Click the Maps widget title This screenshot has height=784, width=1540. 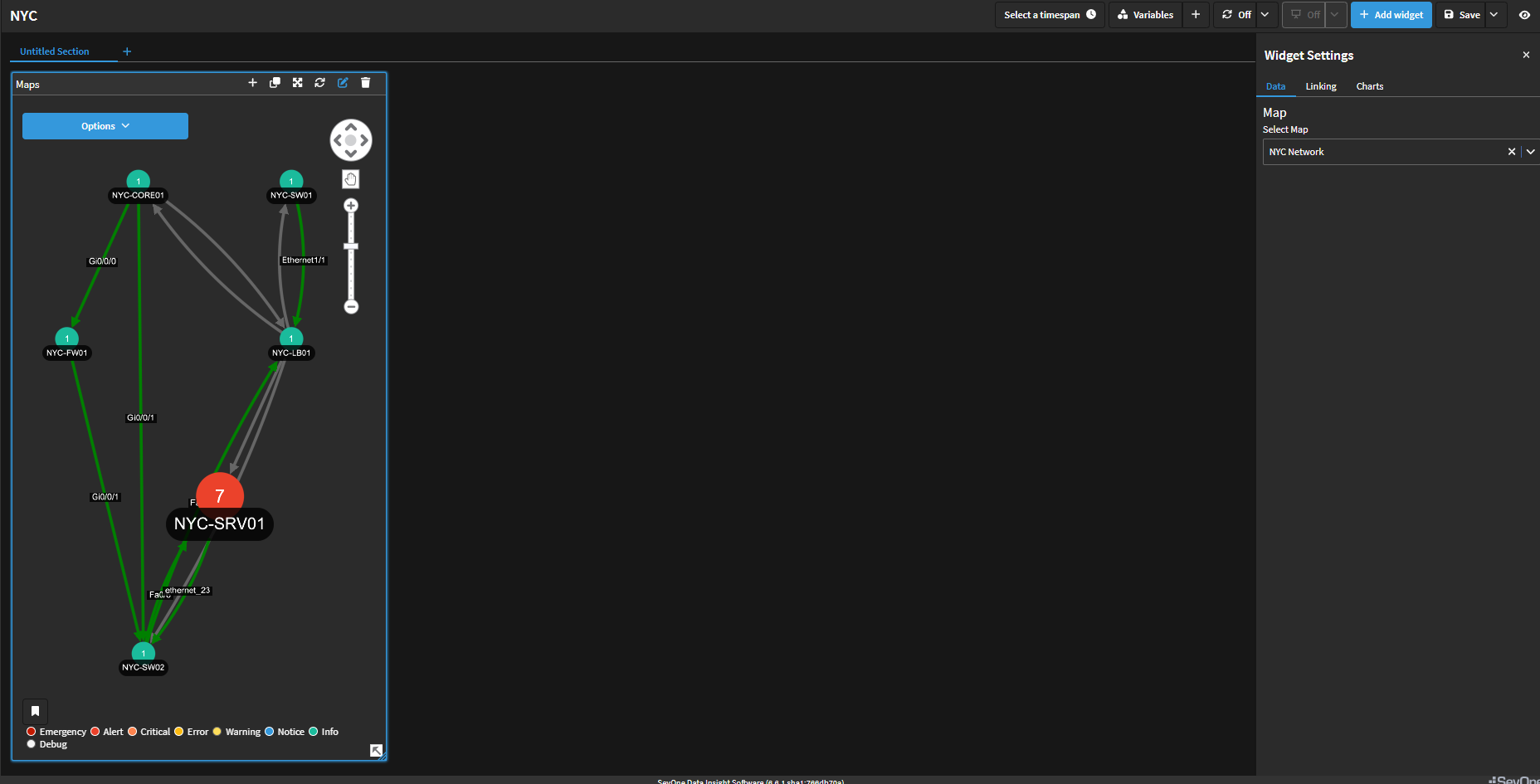(x=27, y=85)
